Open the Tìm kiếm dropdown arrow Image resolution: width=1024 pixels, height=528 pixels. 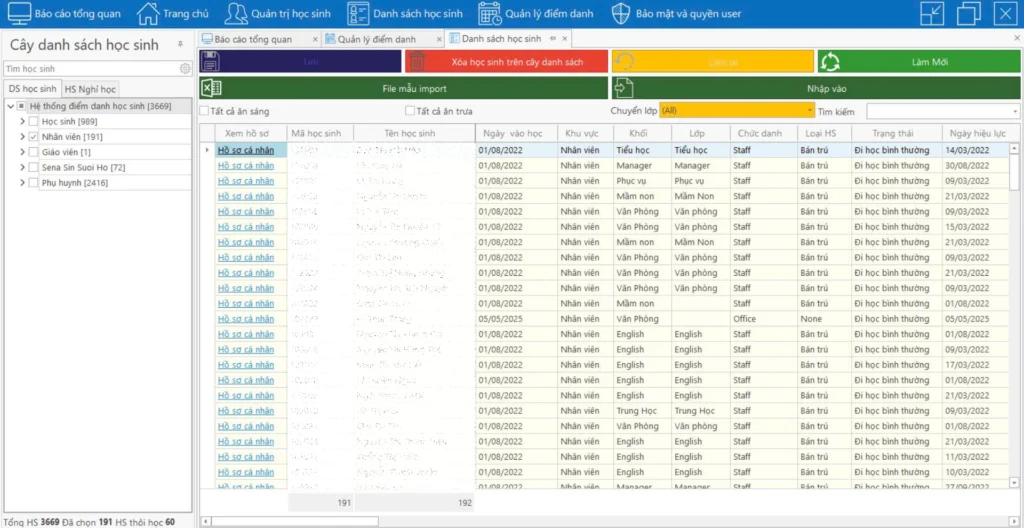(1016, 112)
